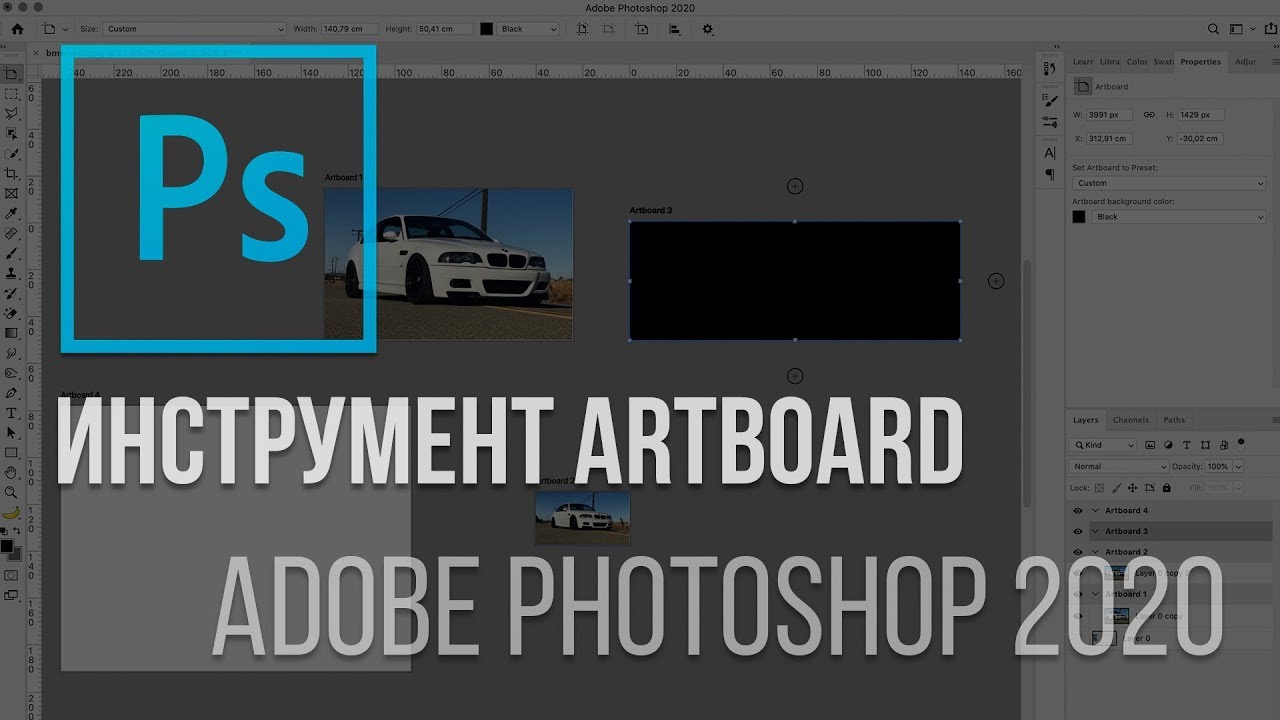Screen dimensions: 1280x720
Task: Select the Eraser tool
Action: pyautogui.click(x=11, y=313)
